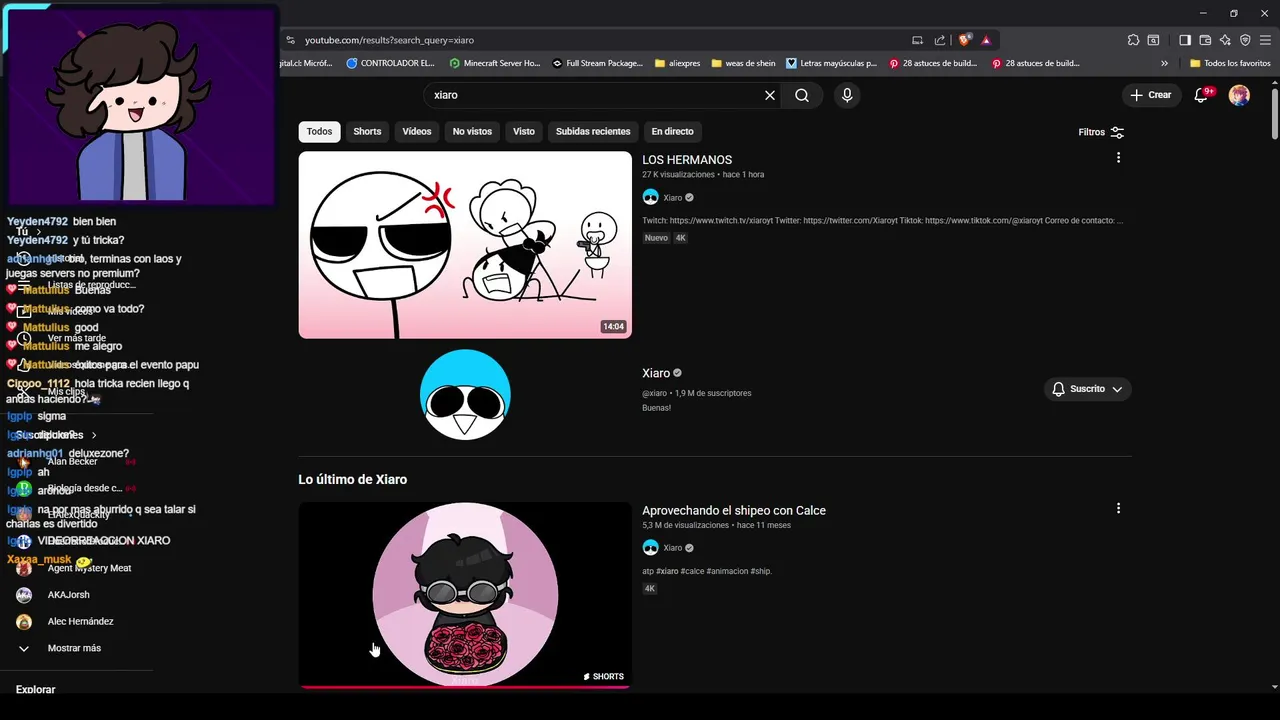Click Xiaro channel avatar beside LOS HERMANOS
The image size is (1280, 720).
pyautogui.click(x=650, y=198)
